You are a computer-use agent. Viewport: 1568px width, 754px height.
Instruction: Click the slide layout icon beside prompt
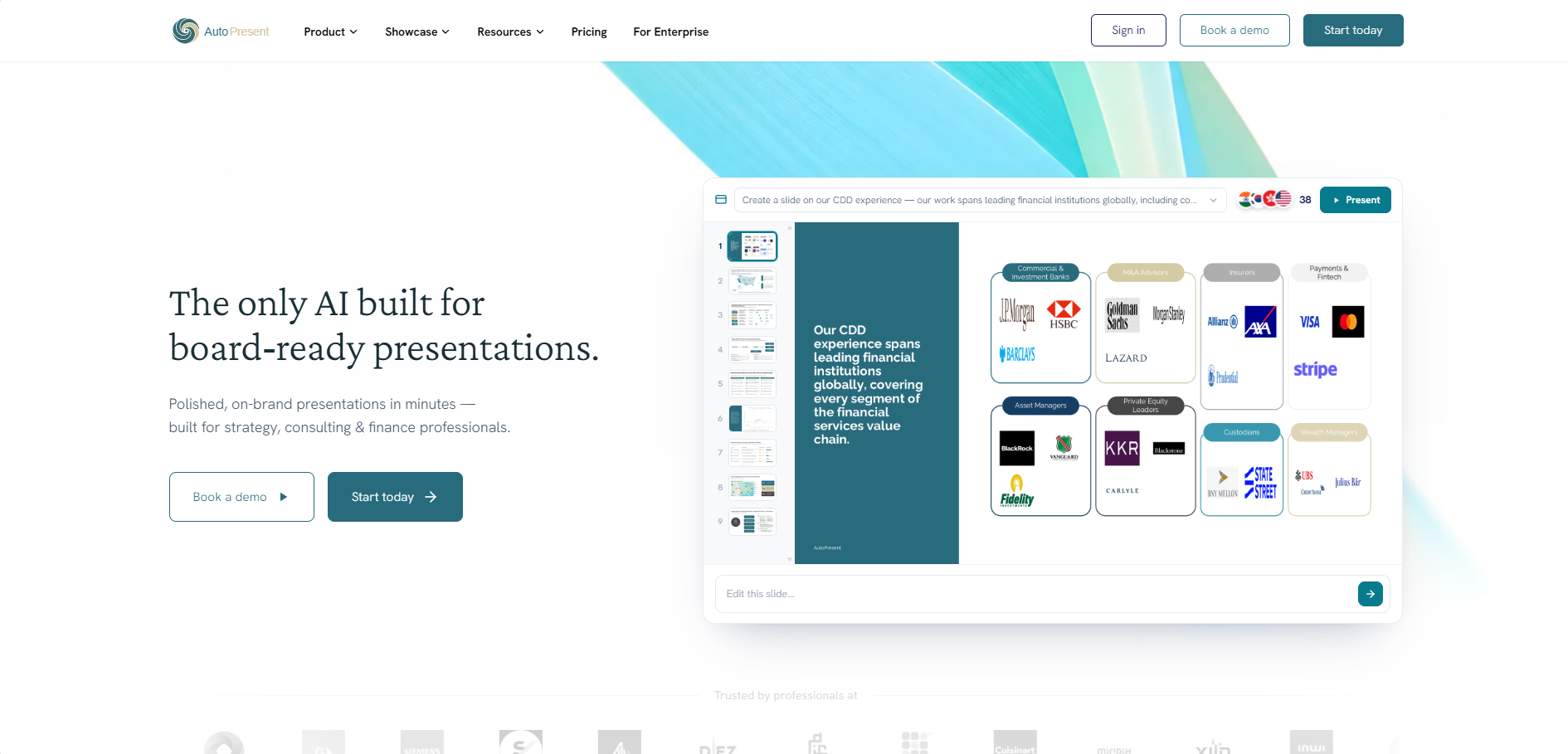tap(721, 200)
